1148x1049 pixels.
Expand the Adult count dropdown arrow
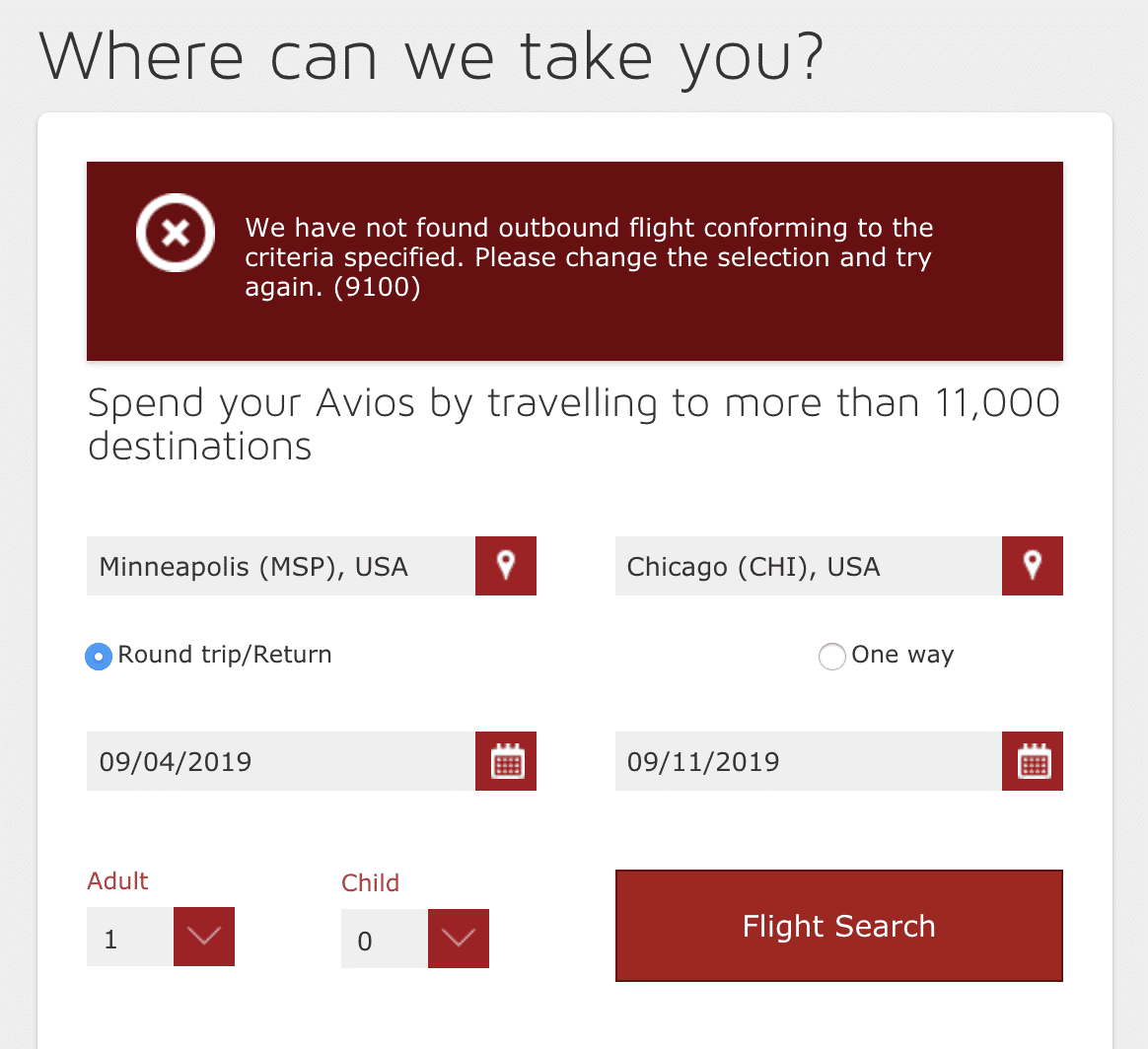(204, 937)
